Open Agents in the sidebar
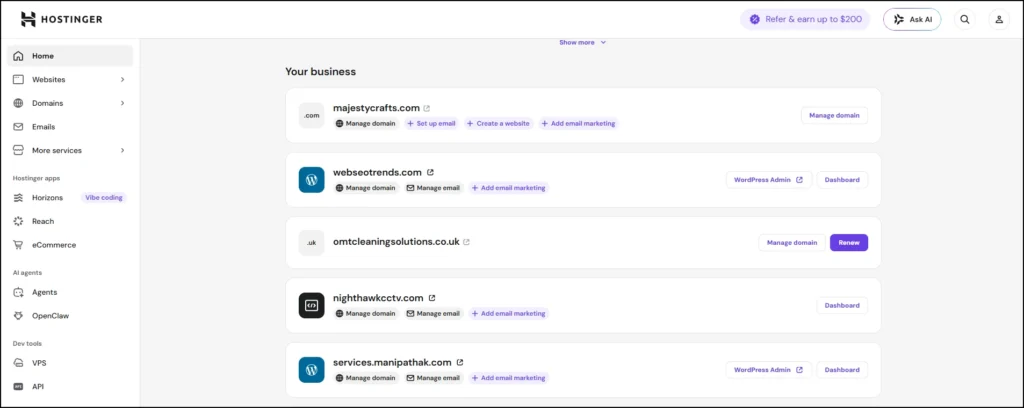The image size is (1024, 408). (70, 292)
